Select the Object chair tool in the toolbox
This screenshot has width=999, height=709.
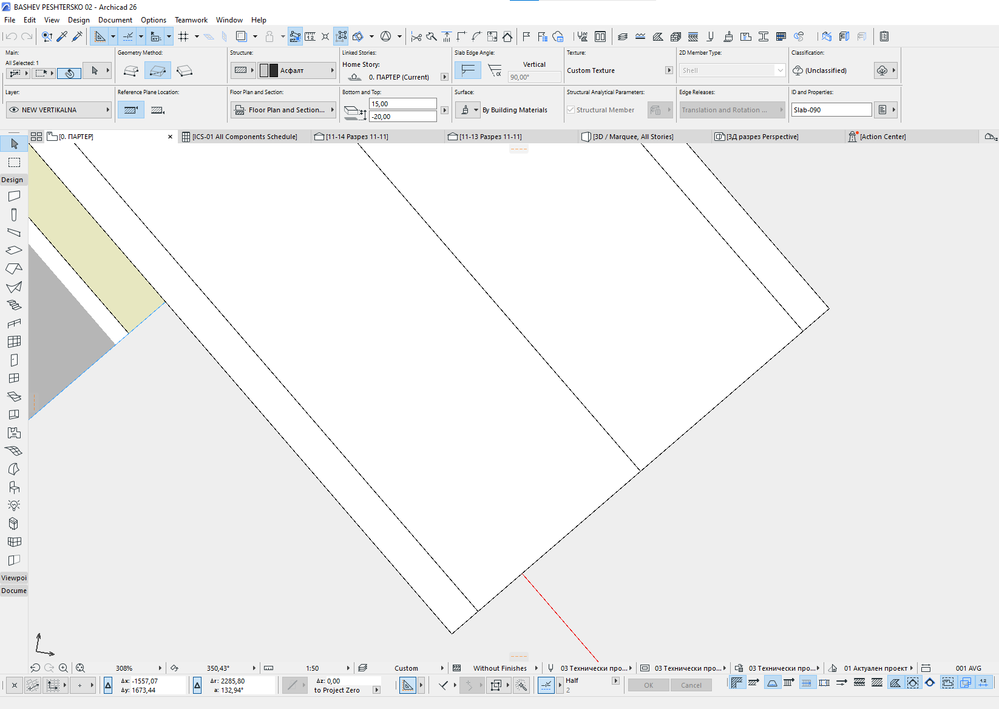pos(14,487)
